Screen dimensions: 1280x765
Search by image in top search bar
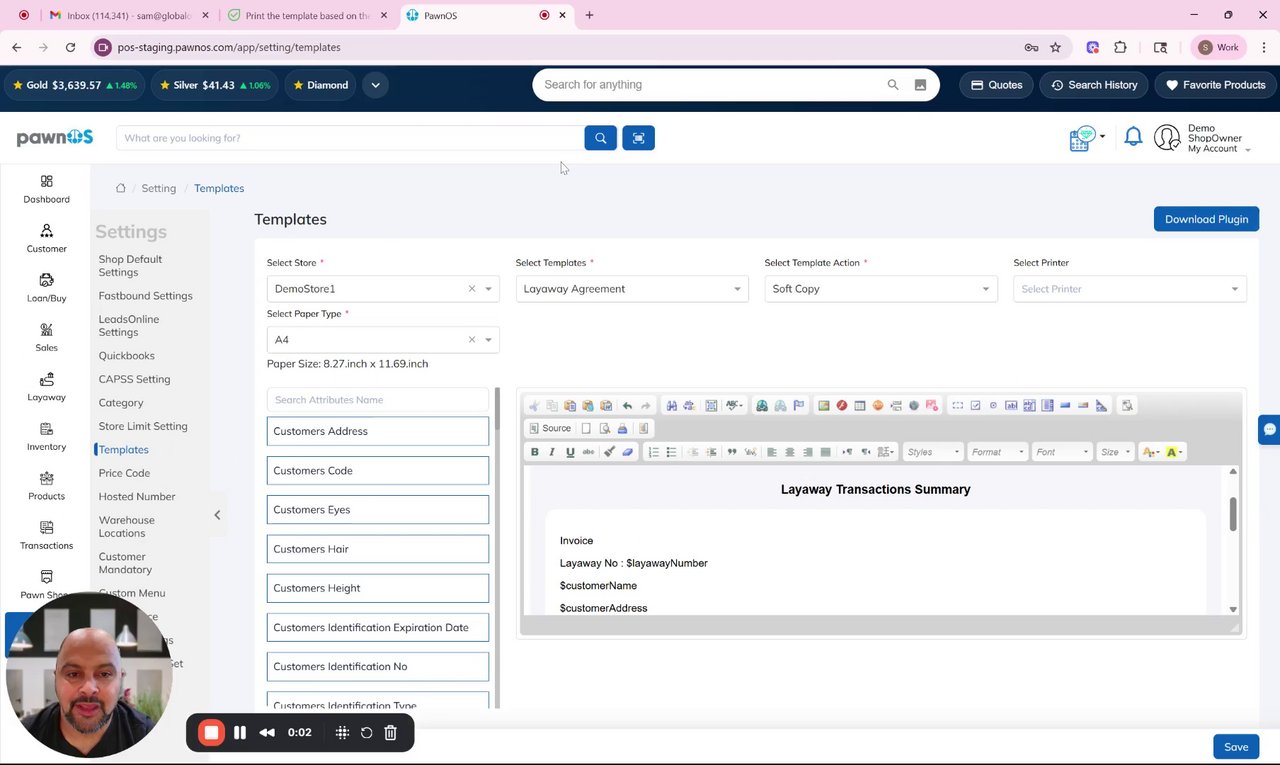[x=920, y=85]
